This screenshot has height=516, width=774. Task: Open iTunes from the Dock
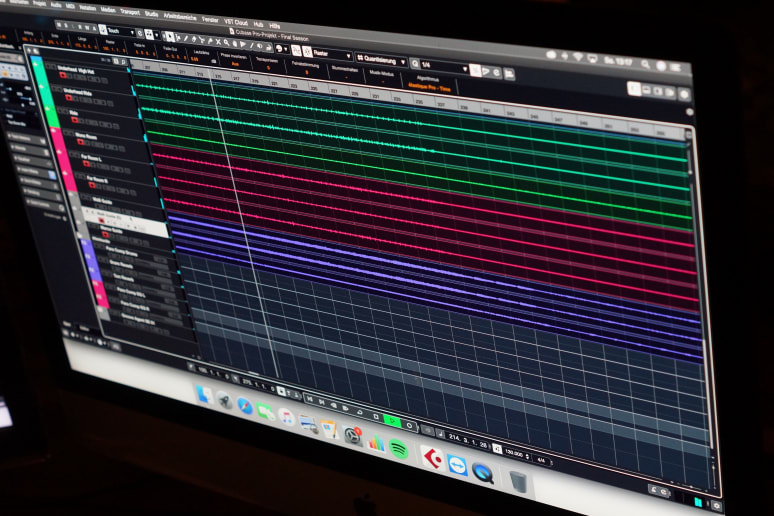287,418
